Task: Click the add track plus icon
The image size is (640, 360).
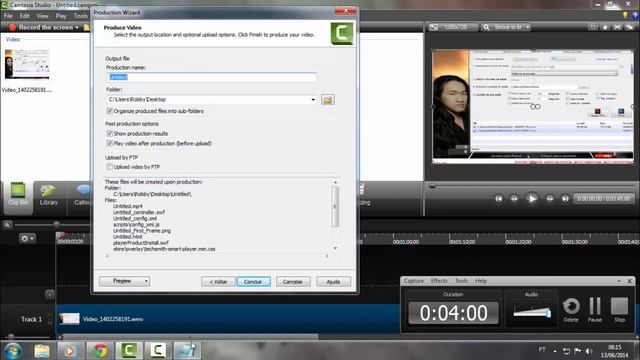Action: coord(50,294)
